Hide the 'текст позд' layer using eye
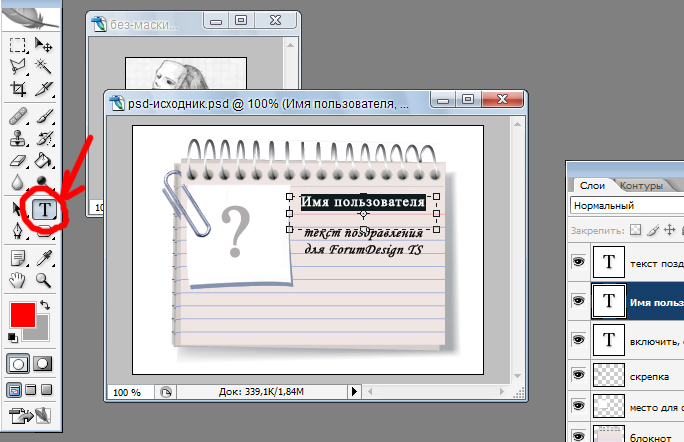Screen dimensions: 684x442 point(579,262)
